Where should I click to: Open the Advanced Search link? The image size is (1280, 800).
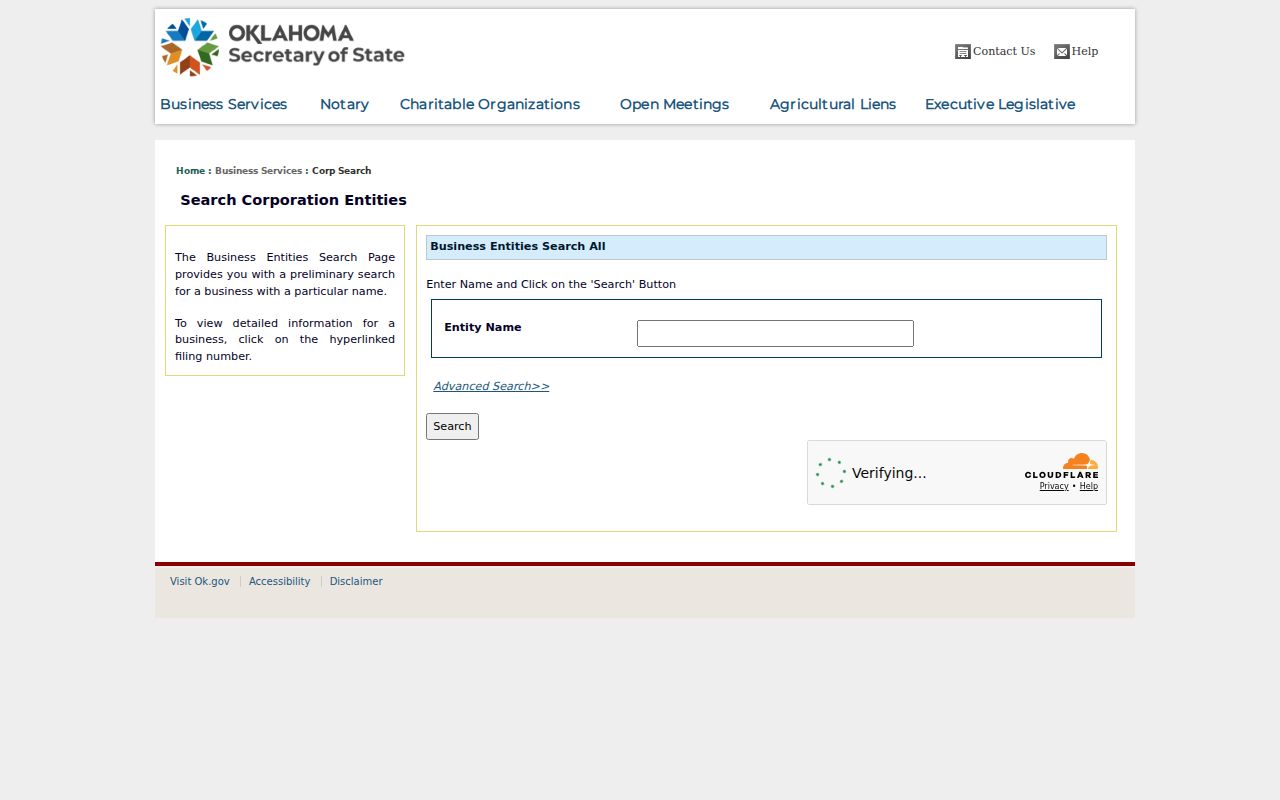pyautogui.click(x=491, y=386)
